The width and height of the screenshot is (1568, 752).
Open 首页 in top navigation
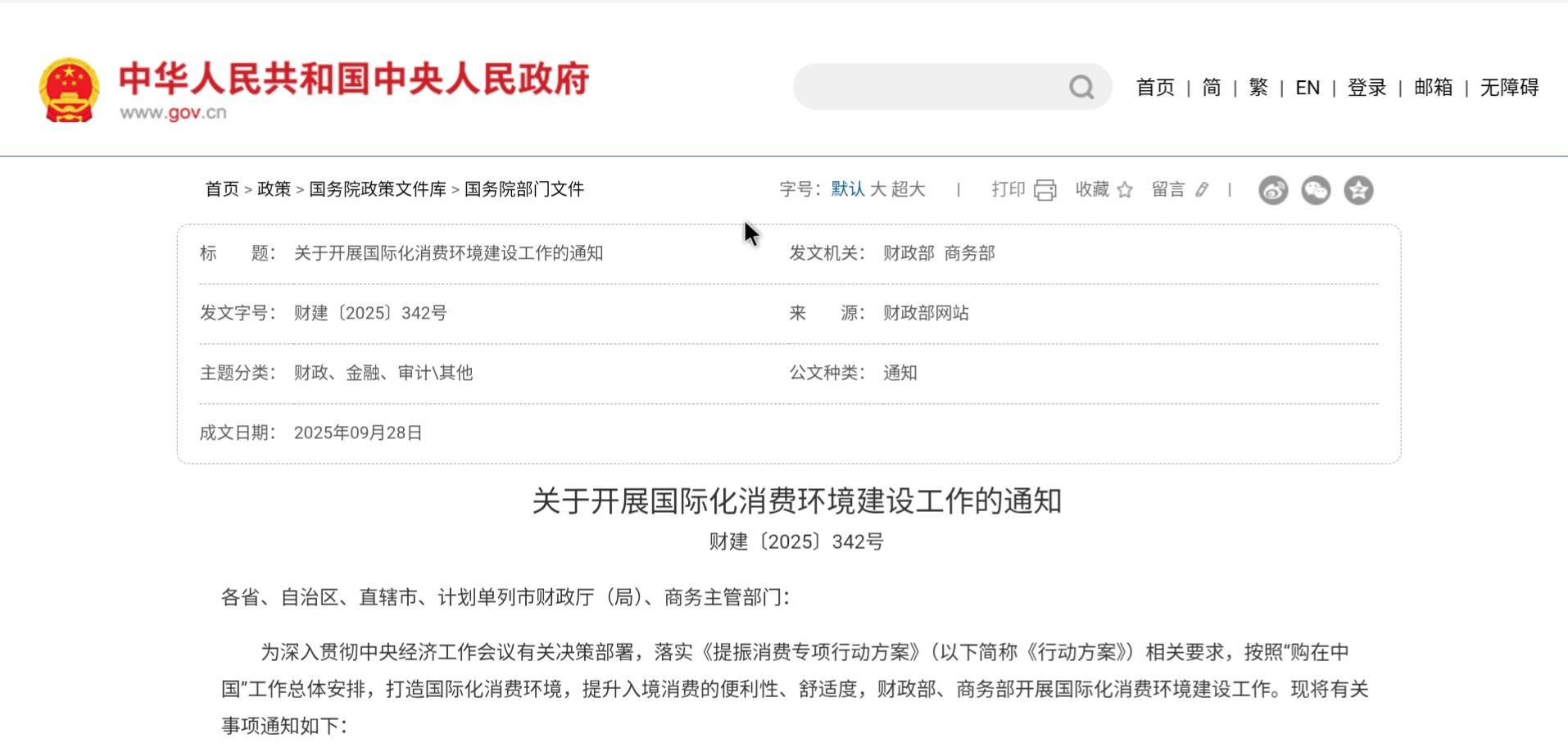coord(1155,88)
